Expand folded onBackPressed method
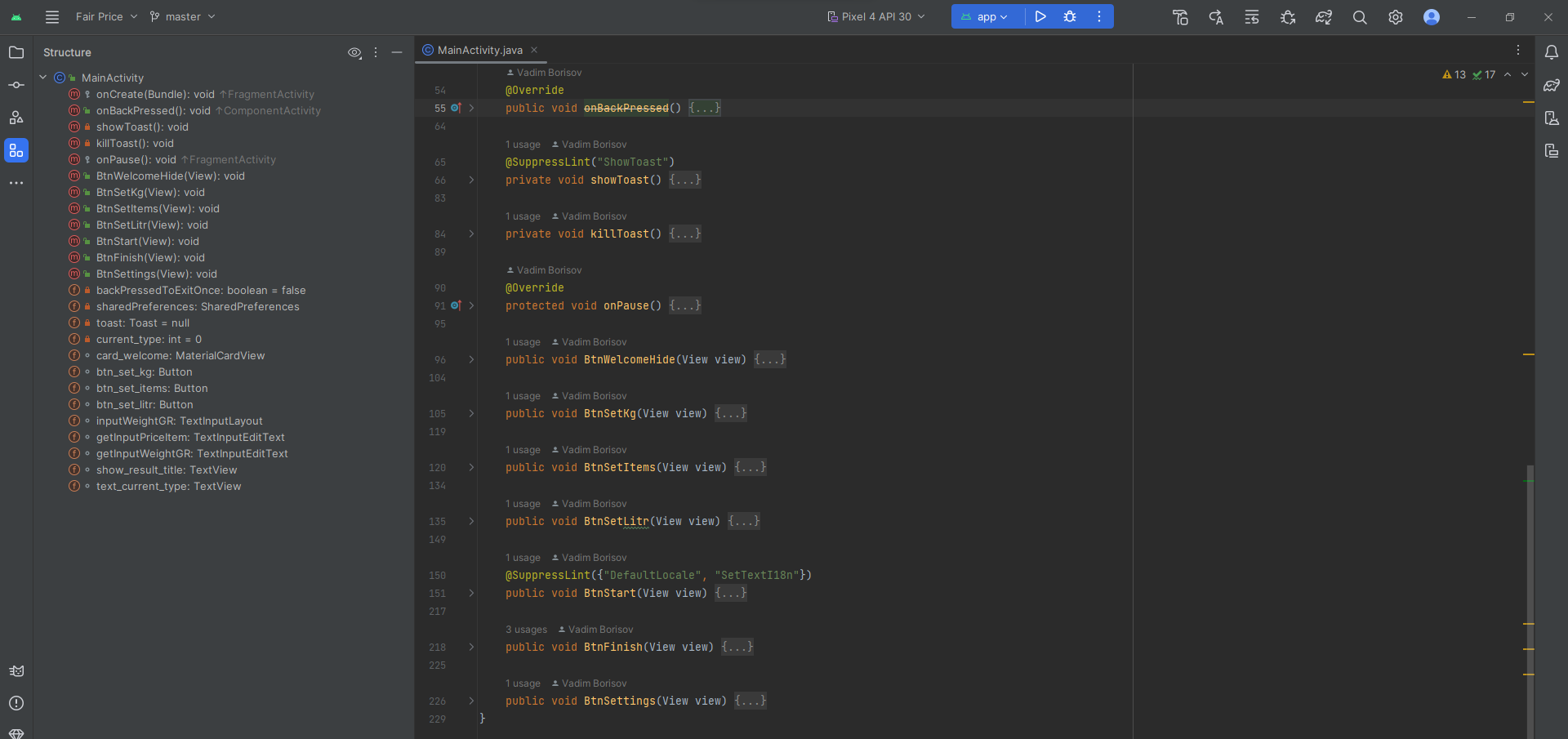This screenshot has height=739, width=1568. (471, 108)
